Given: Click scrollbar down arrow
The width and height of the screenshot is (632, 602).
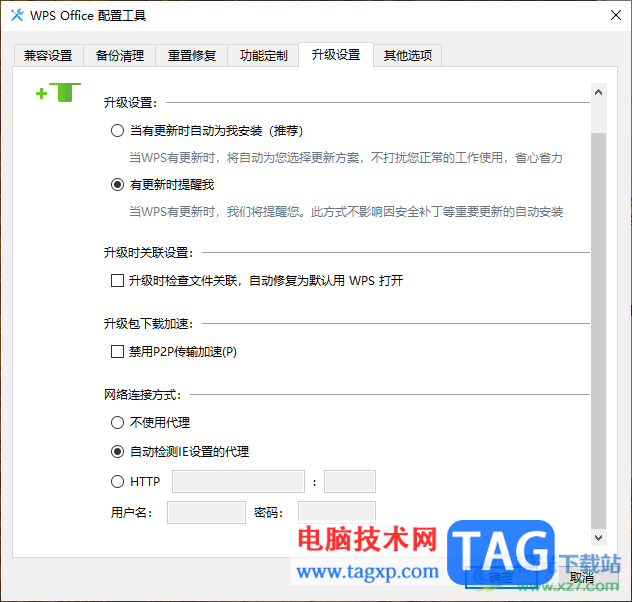Looking at the screenshot, I should pos(599,538).
